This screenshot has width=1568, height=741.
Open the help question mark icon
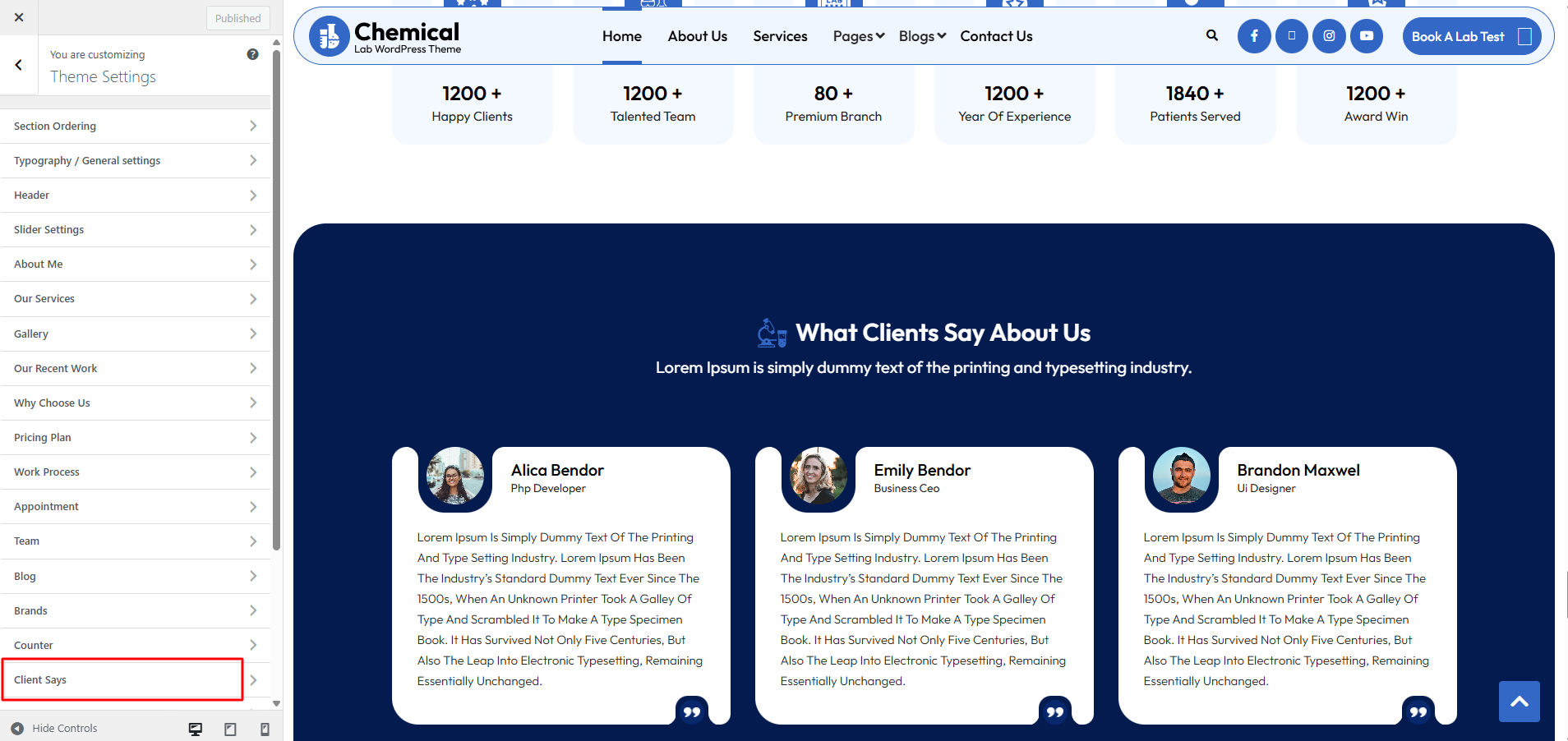click(x=252, y=54)
